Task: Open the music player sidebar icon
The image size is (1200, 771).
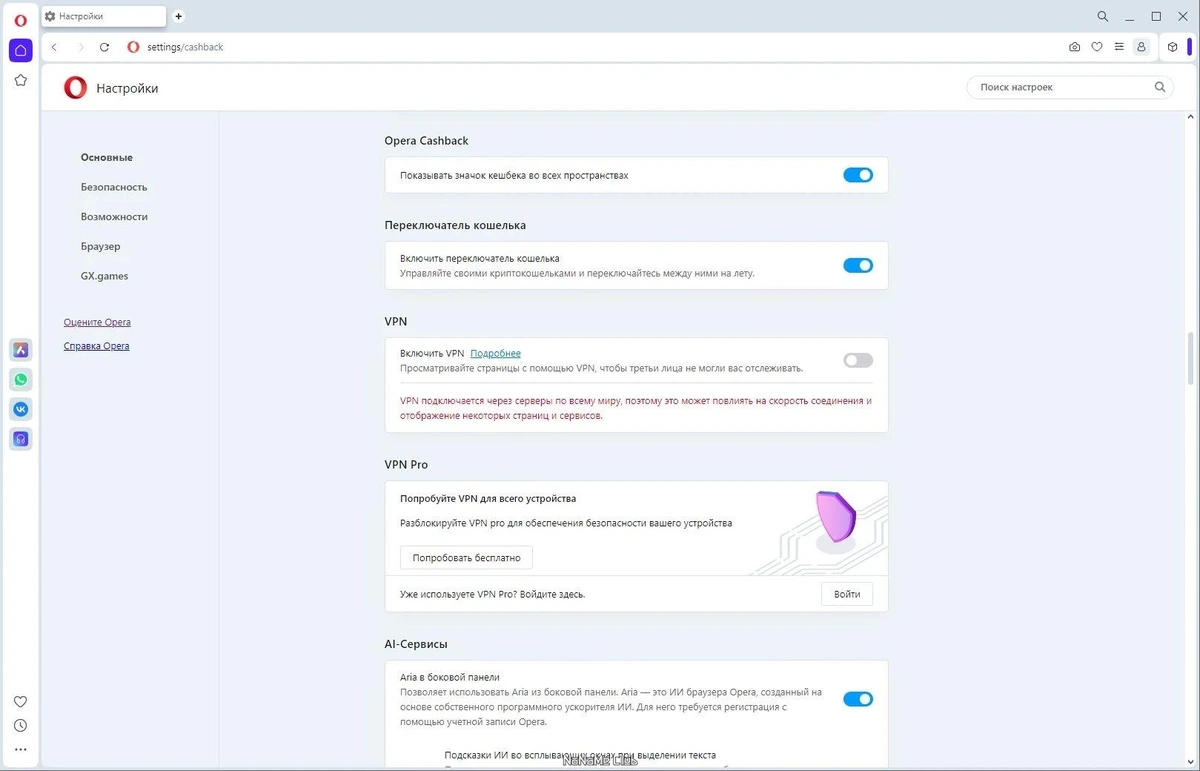Action: pyautogui.click(x=21, y=439)
